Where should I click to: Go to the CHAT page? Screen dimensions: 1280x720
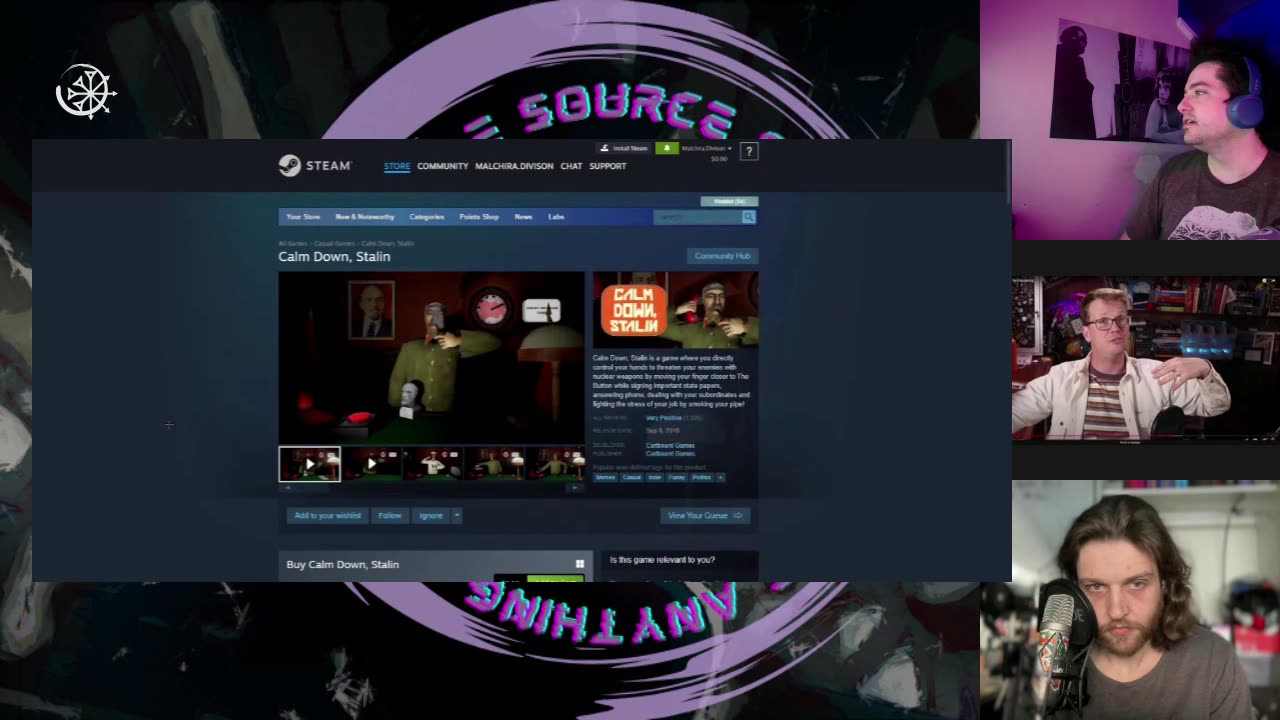(571, 166)
